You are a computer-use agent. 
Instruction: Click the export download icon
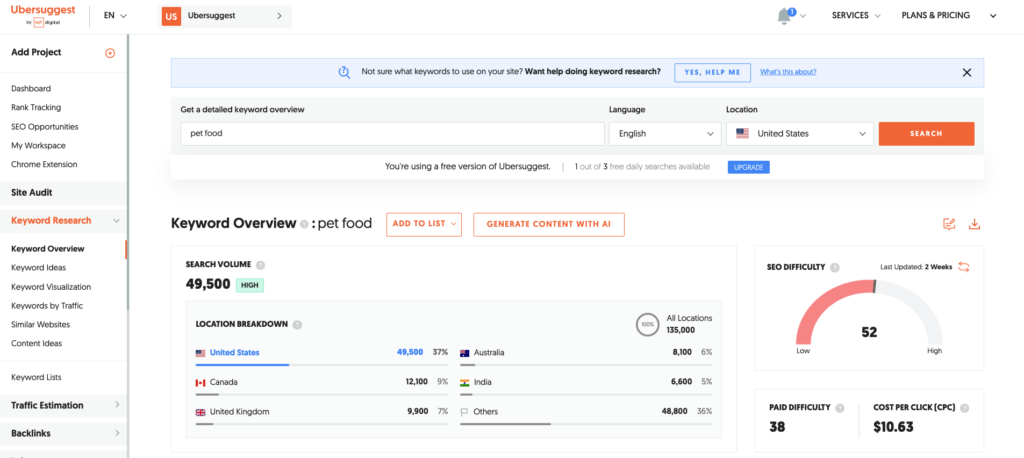(x=974, y=224)
